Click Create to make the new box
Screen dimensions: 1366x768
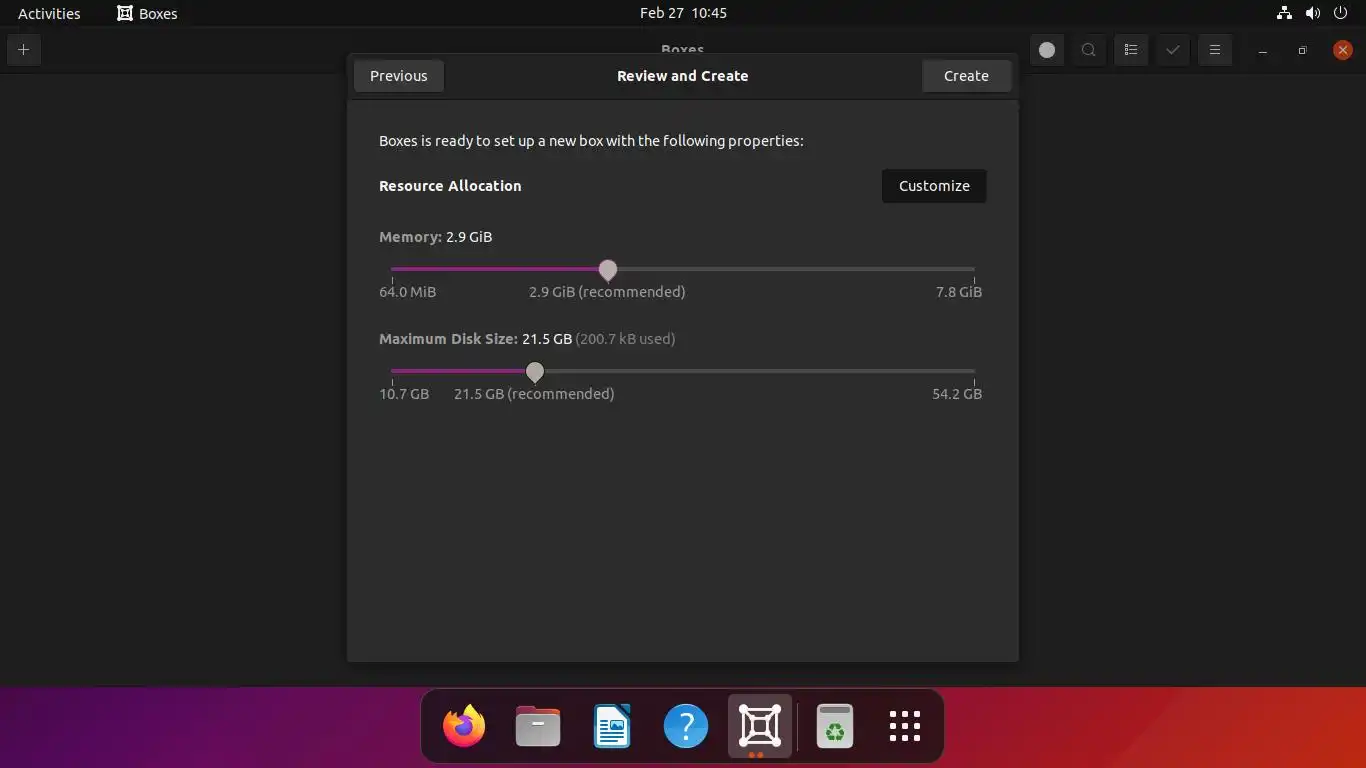[x=966, y=76]
